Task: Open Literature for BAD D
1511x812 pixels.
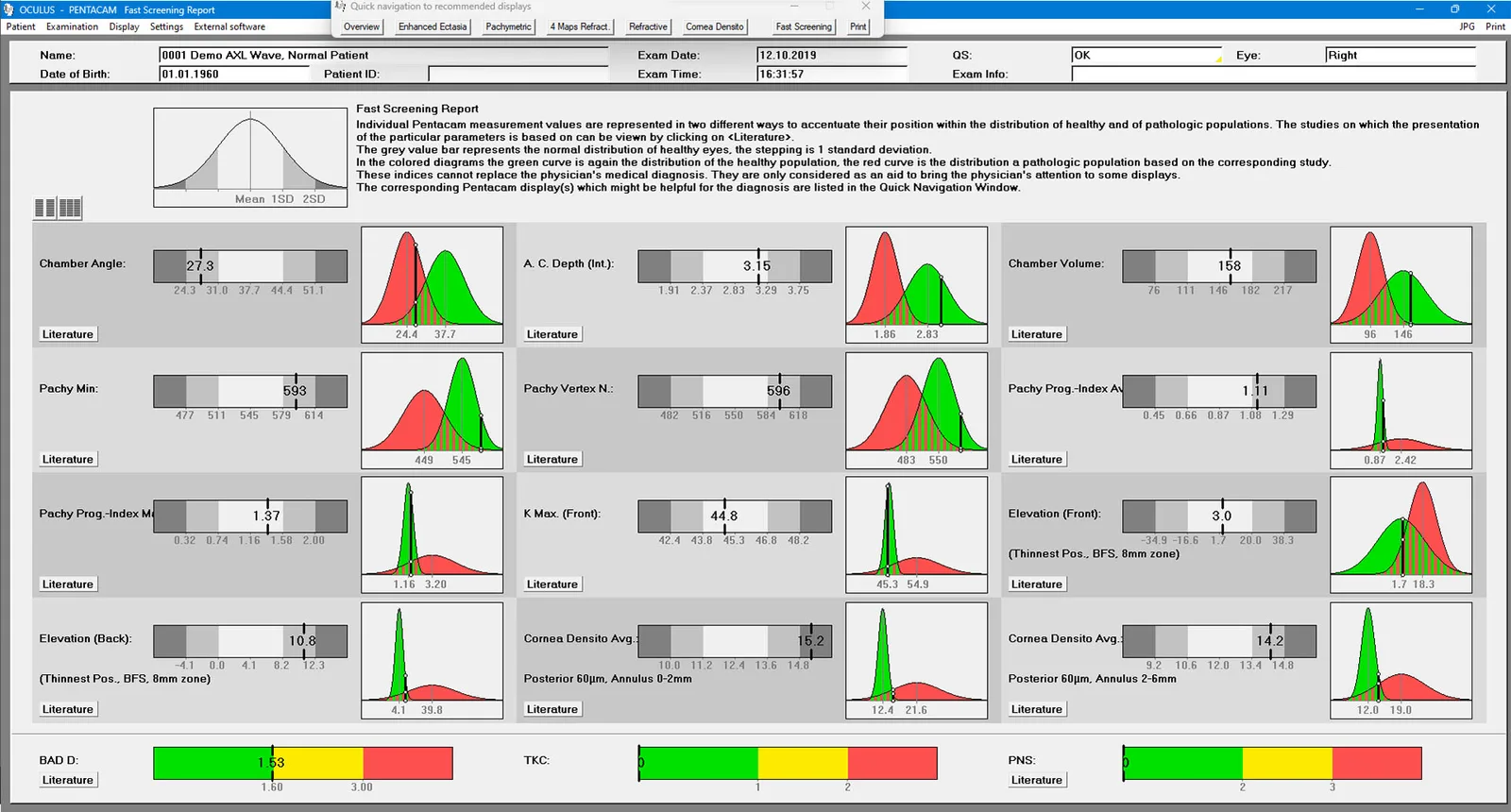Action: pyautogui.click(x=68, y=780)
